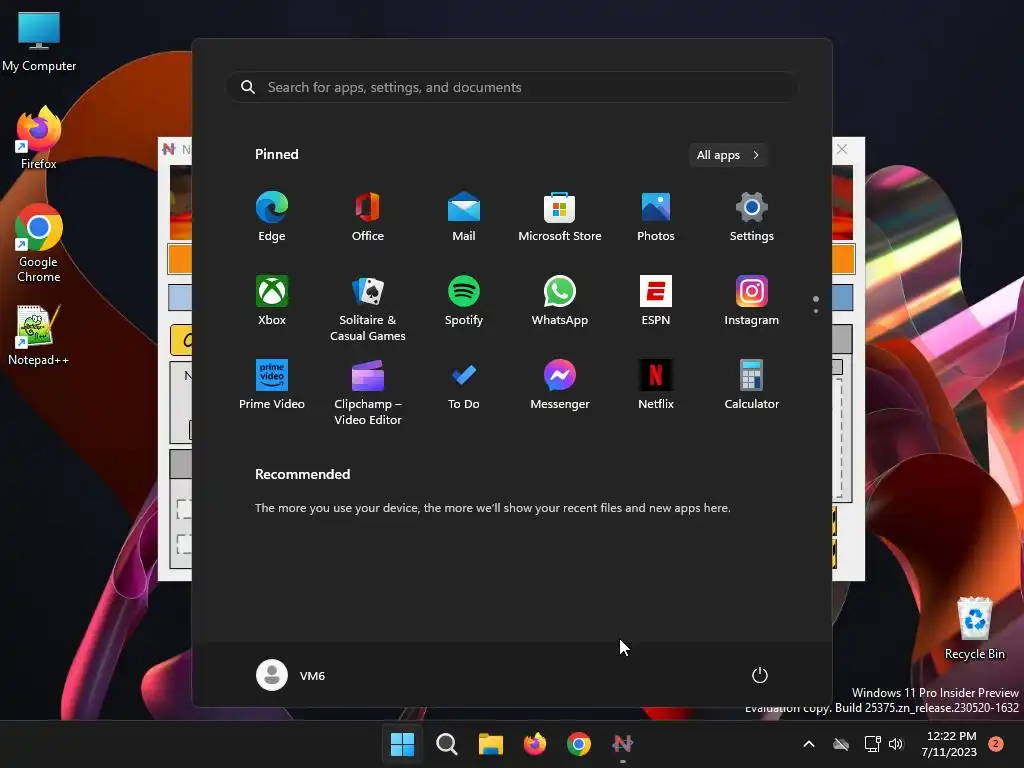The image size is (1024, 768).
Task: Go to next page of pinned apps
Action: coord(816,310)
